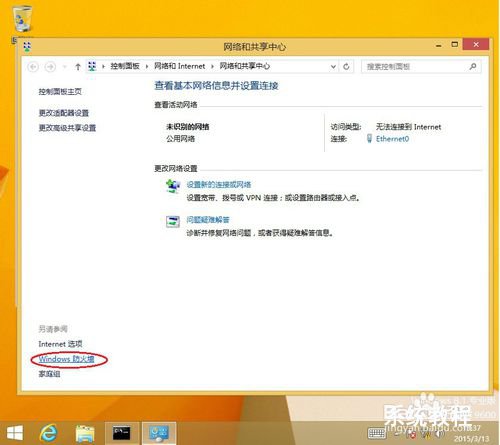Open the Ethernet0 connection link
Viewport: 500px width, 445px height.
tap(392, 139)
